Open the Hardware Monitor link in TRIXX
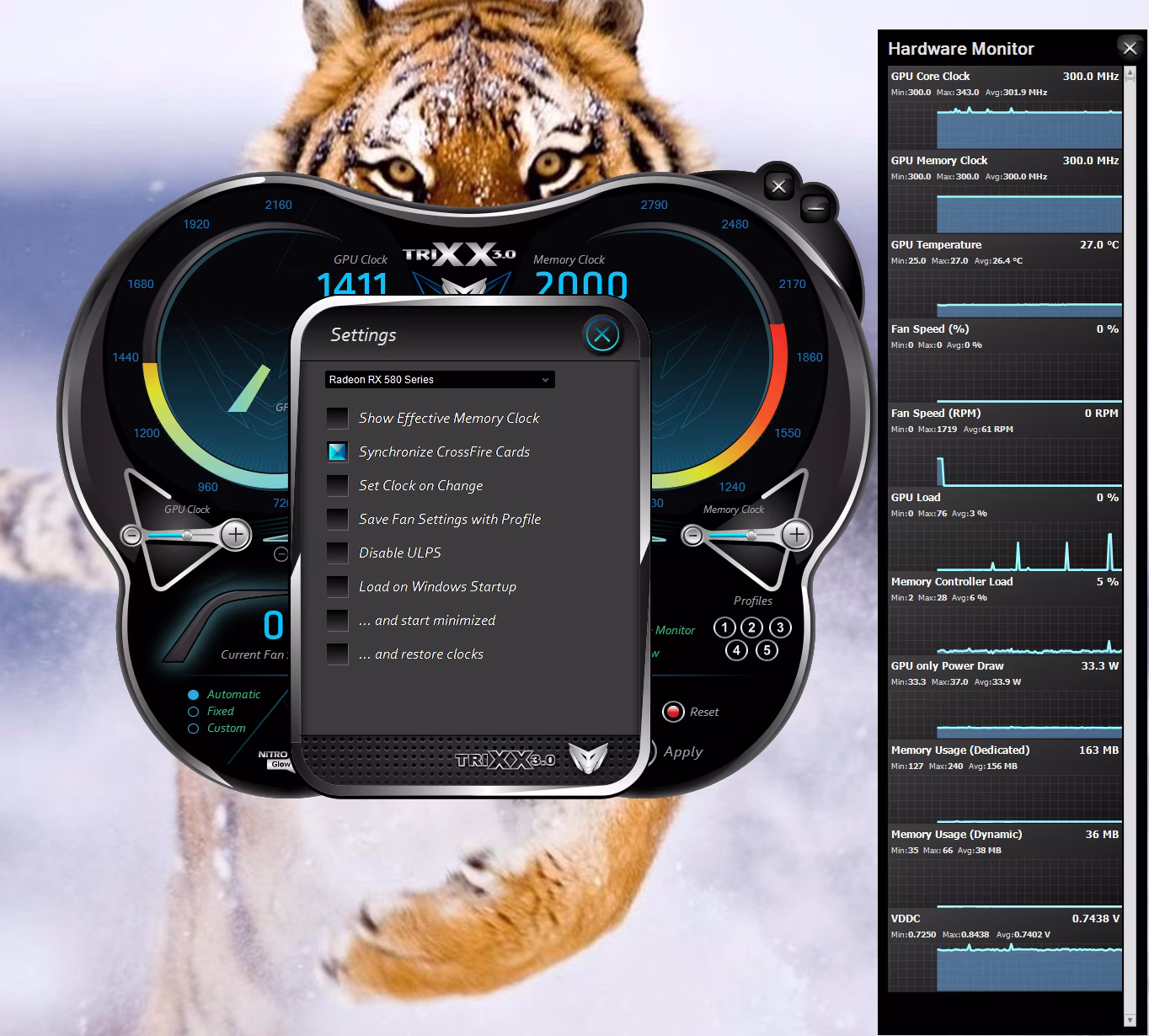Screen dimensions: 1149x1036 pyautogui.click(x=675, y=630)
